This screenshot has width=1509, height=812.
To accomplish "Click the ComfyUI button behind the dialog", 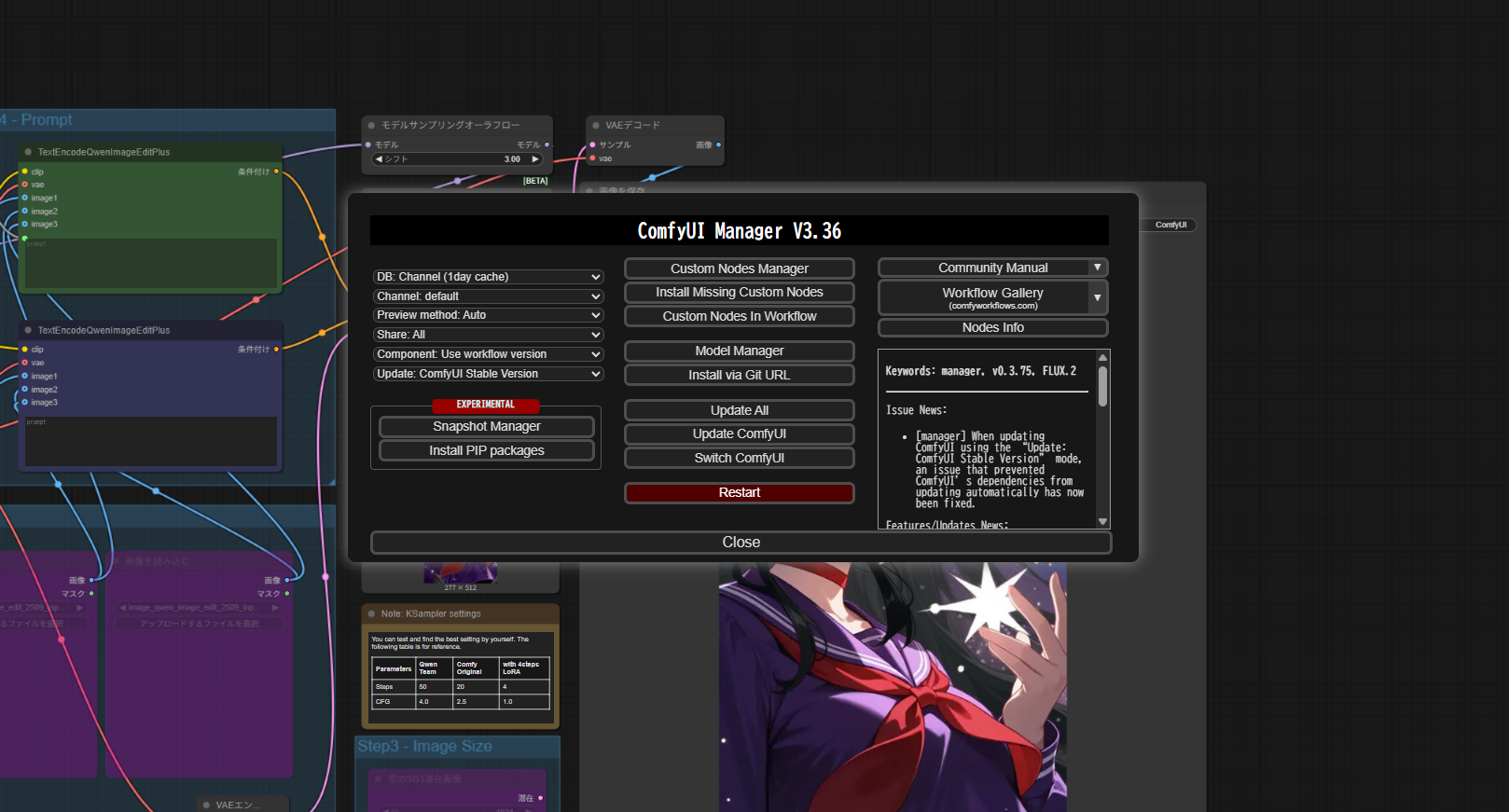I will tap(1170, 225).
